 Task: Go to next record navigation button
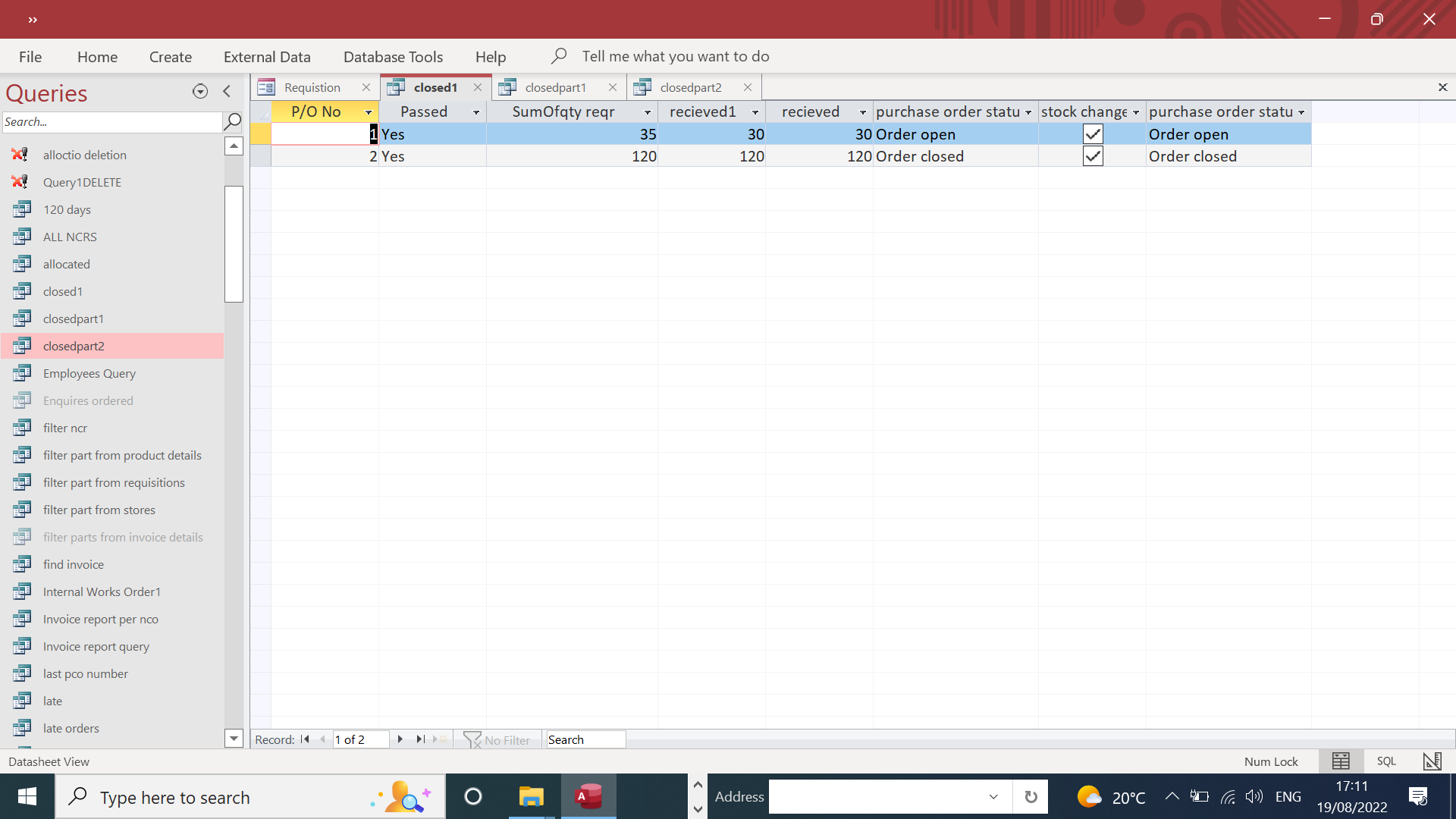tap(400, 739)
